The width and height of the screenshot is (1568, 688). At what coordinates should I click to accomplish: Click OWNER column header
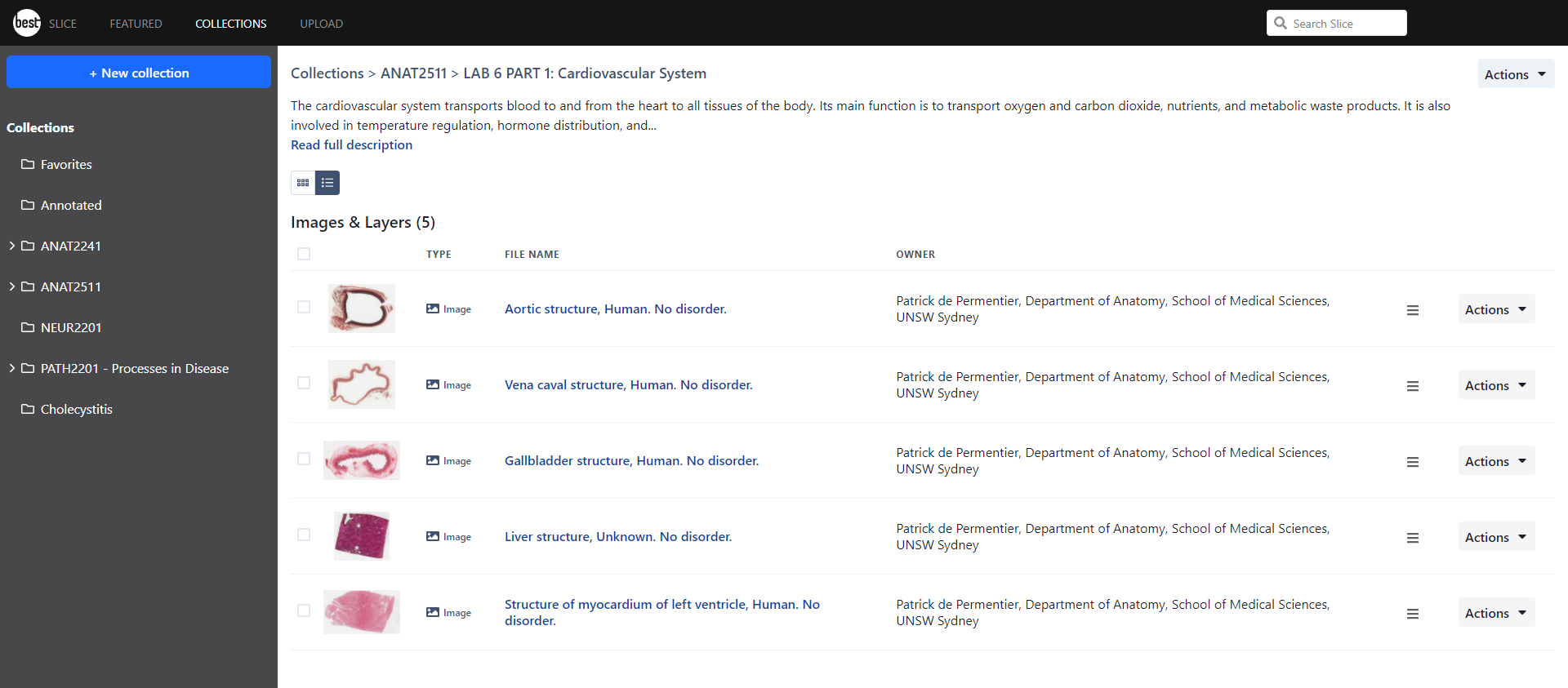point(915,254)
